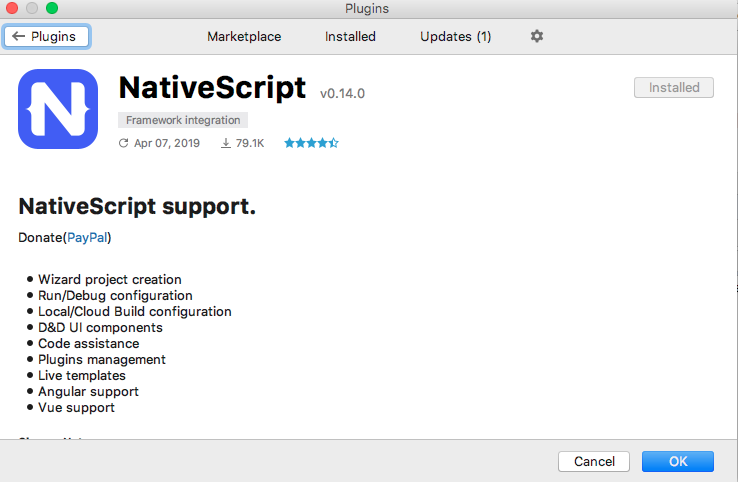Close the Plugins window with red button
The image size is (738, 482).
[x=12, y=8]
